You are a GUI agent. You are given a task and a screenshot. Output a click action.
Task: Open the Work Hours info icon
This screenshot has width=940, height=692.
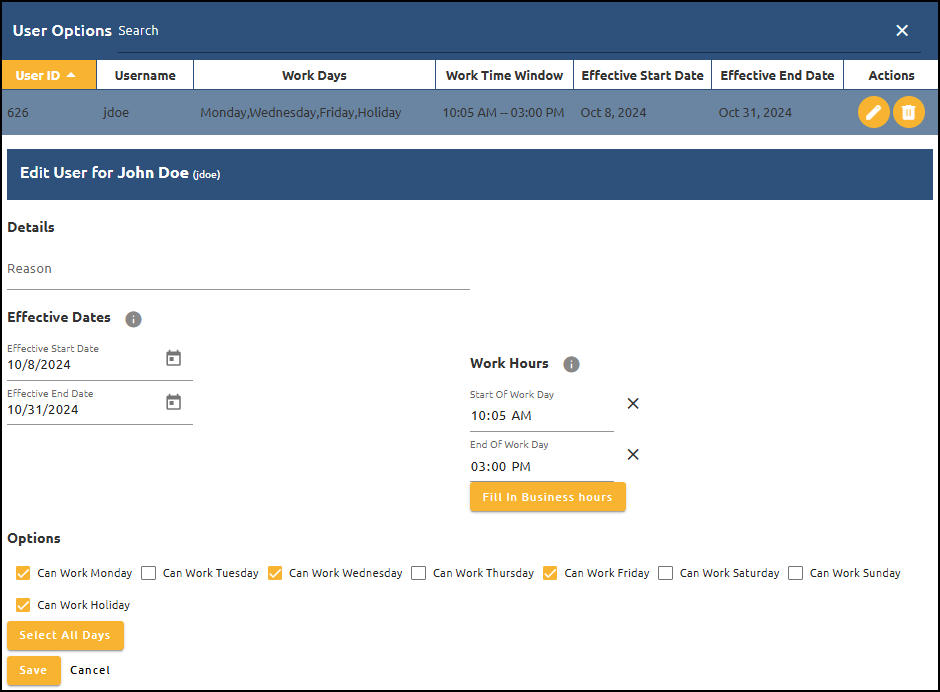tap(571, 364)
